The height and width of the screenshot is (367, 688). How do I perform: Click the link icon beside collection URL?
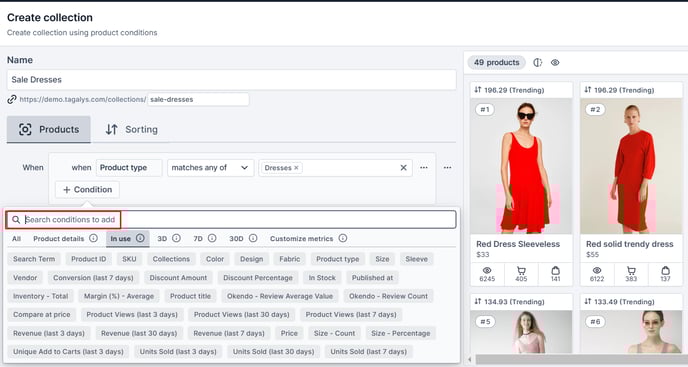click(12, 100)
